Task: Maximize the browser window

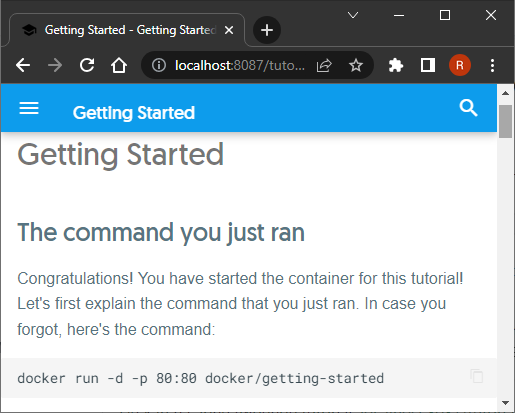Action: click(445, 15)
